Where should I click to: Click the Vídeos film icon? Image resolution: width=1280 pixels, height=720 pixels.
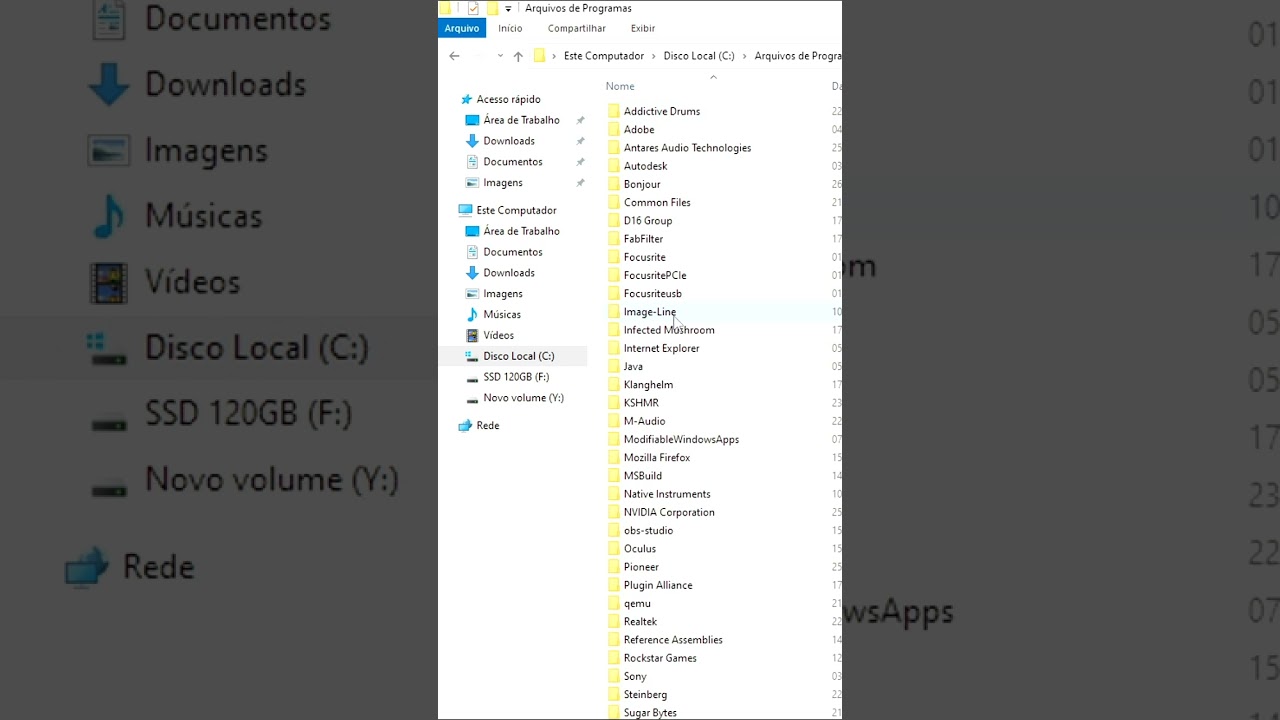473,335
